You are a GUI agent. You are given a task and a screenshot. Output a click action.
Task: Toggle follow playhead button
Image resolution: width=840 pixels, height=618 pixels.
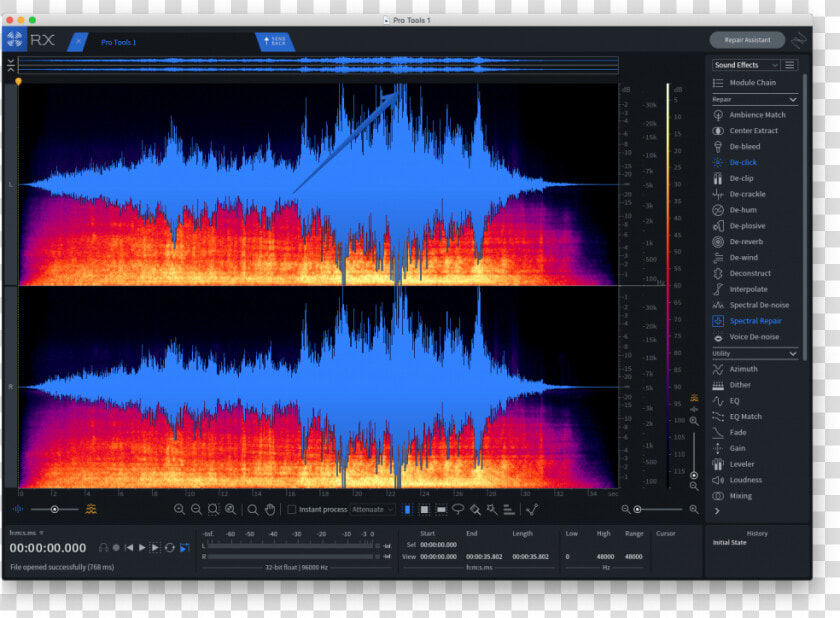(185, 547)
